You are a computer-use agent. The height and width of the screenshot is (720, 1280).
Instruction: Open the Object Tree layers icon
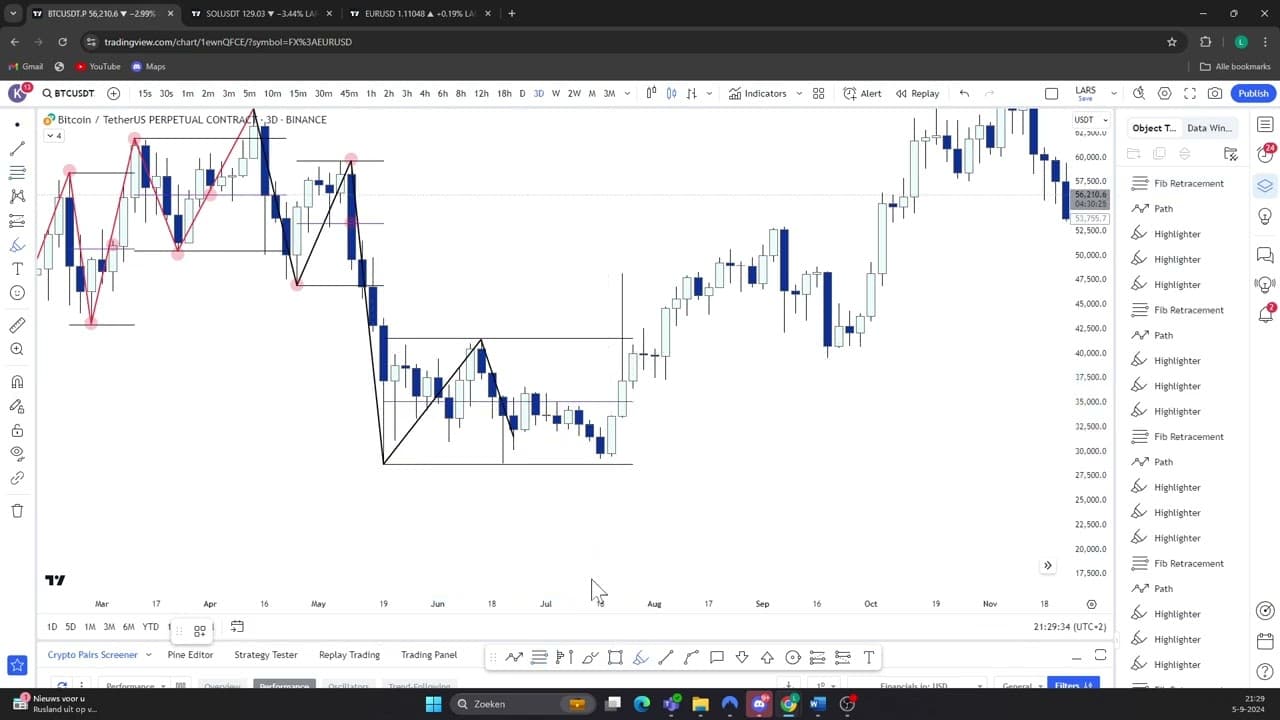click(1265, 186)
